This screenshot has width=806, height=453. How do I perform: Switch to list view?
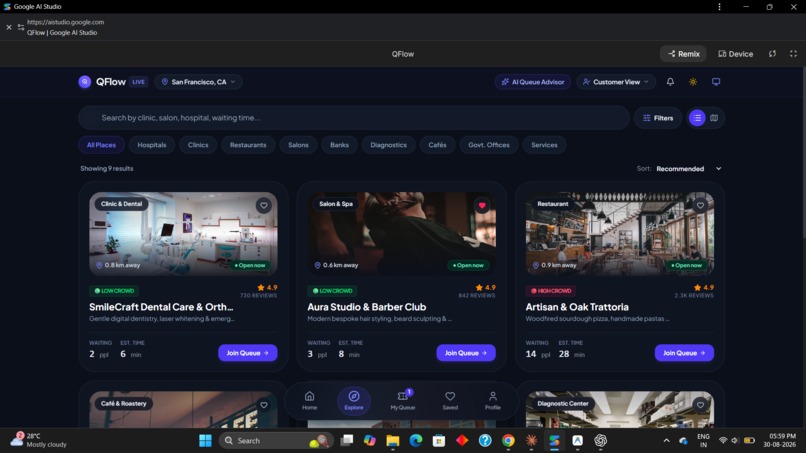tap(697, 118)
